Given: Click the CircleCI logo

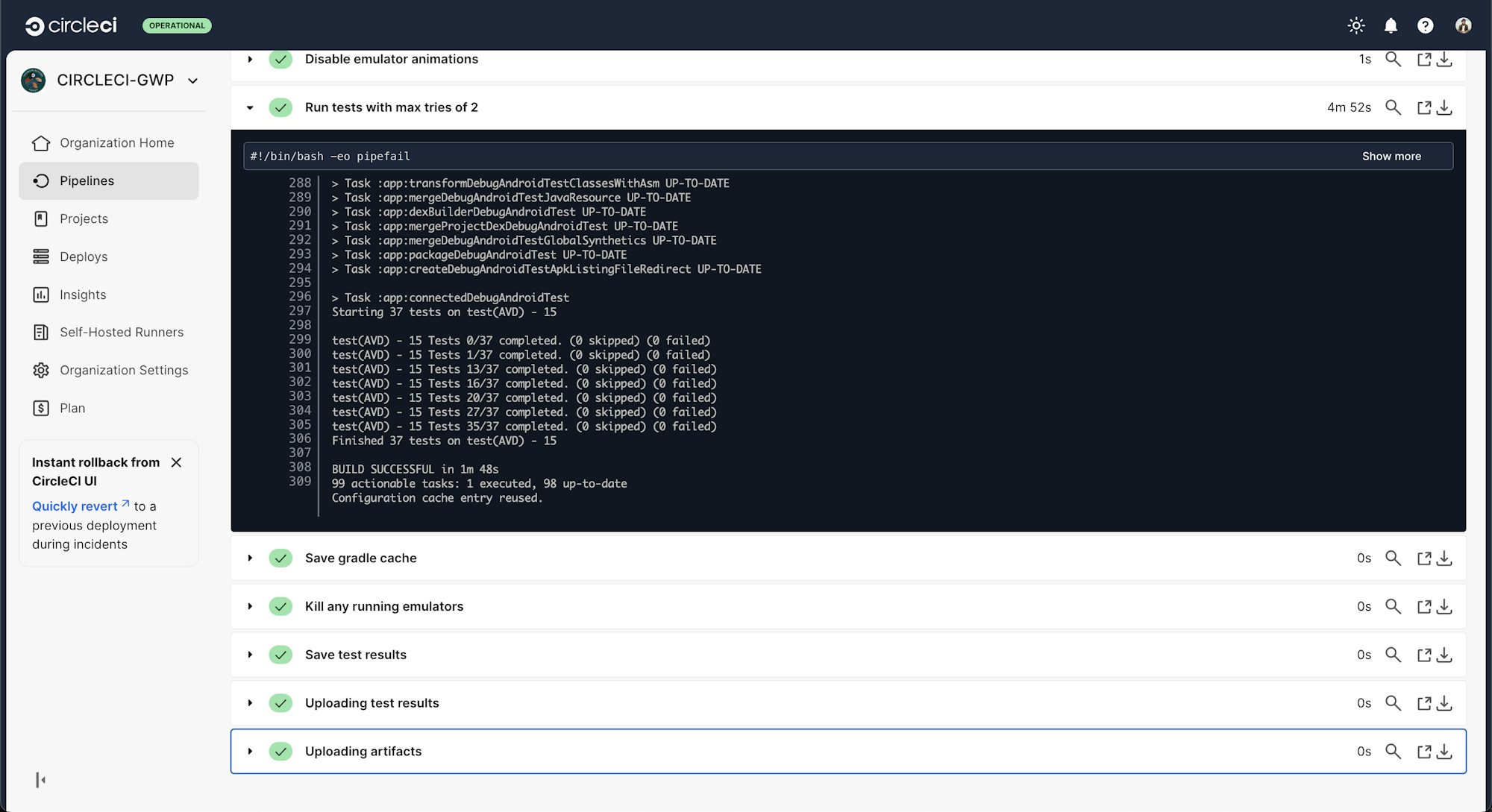Looking at the screenshot, I should [x=70, y=25].
